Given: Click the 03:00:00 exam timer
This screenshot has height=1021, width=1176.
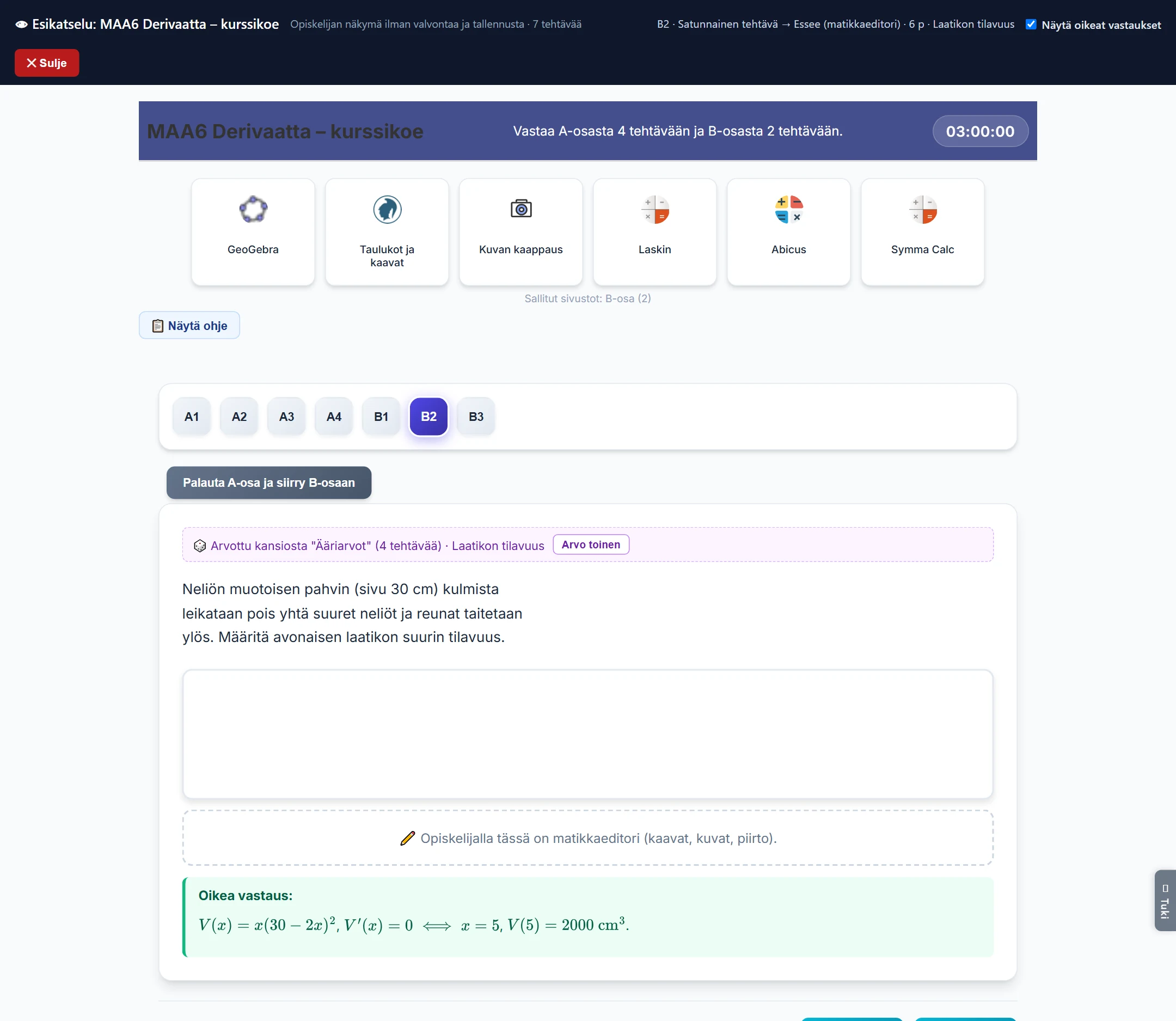Looking at the screenshot, I should (980, 131).
